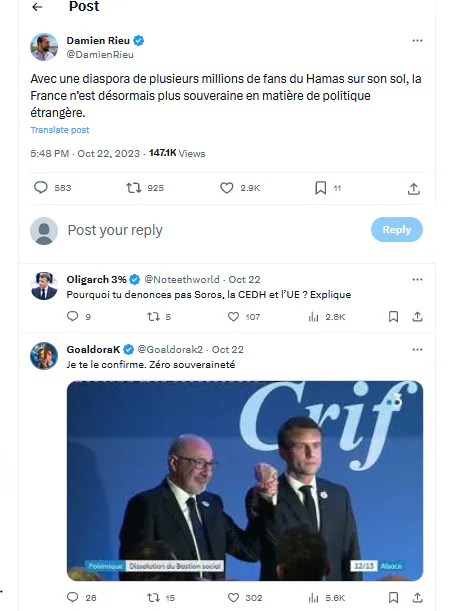
Task: Open the @Goaldorak2 handle link
Action: point(170,350)
